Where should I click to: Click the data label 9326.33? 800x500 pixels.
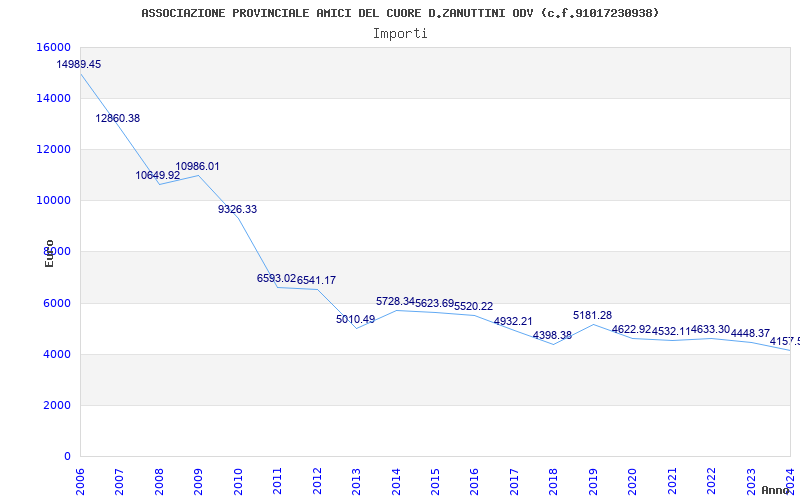click(x=237, y=209)
